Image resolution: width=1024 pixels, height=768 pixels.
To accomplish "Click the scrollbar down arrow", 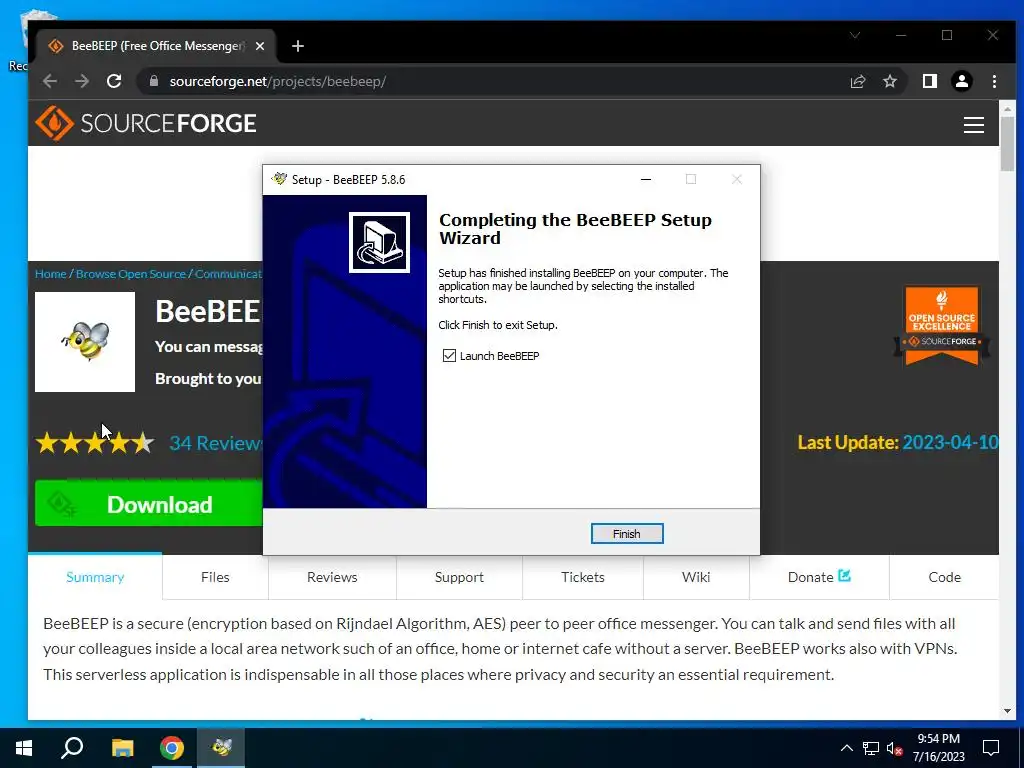I will 1007,711.
